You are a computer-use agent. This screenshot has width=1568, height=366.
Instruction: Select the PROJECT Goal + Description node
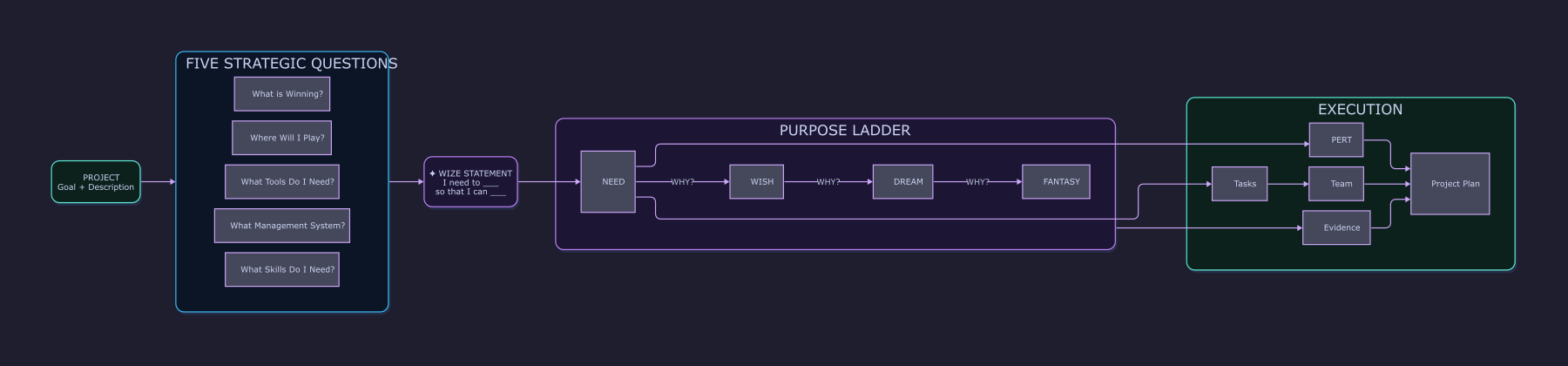pos(96,182)
